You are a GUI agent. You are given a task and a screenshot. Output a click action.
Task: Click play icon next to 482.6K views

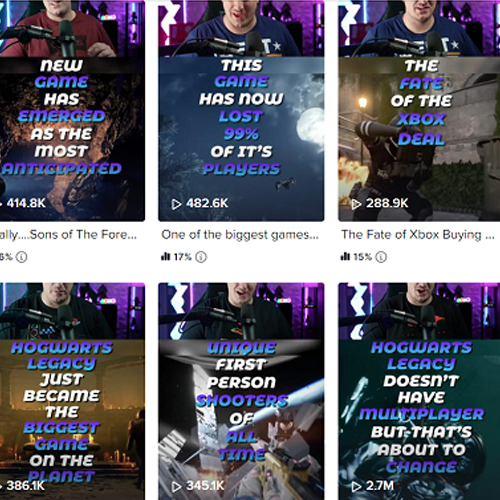176,204
